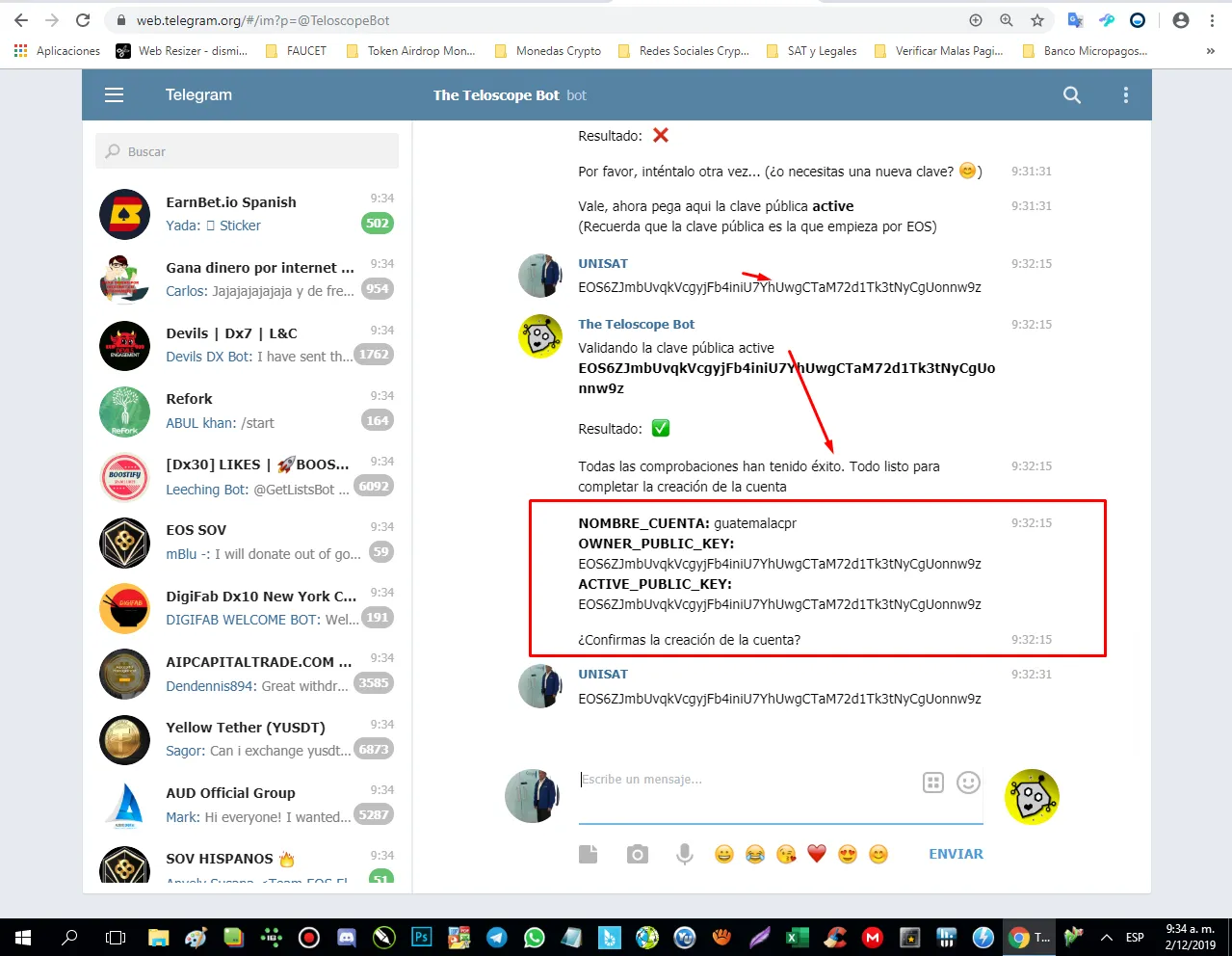
Task: Insert the kissing face emoji
Action: coord(786,854)
